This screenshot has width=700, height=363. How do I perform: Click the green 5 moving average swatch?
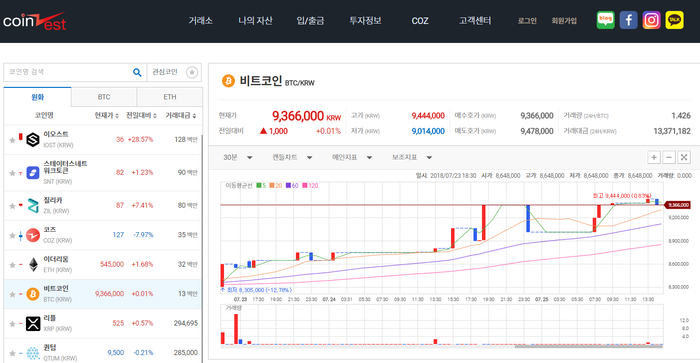(x=259, y=185)
